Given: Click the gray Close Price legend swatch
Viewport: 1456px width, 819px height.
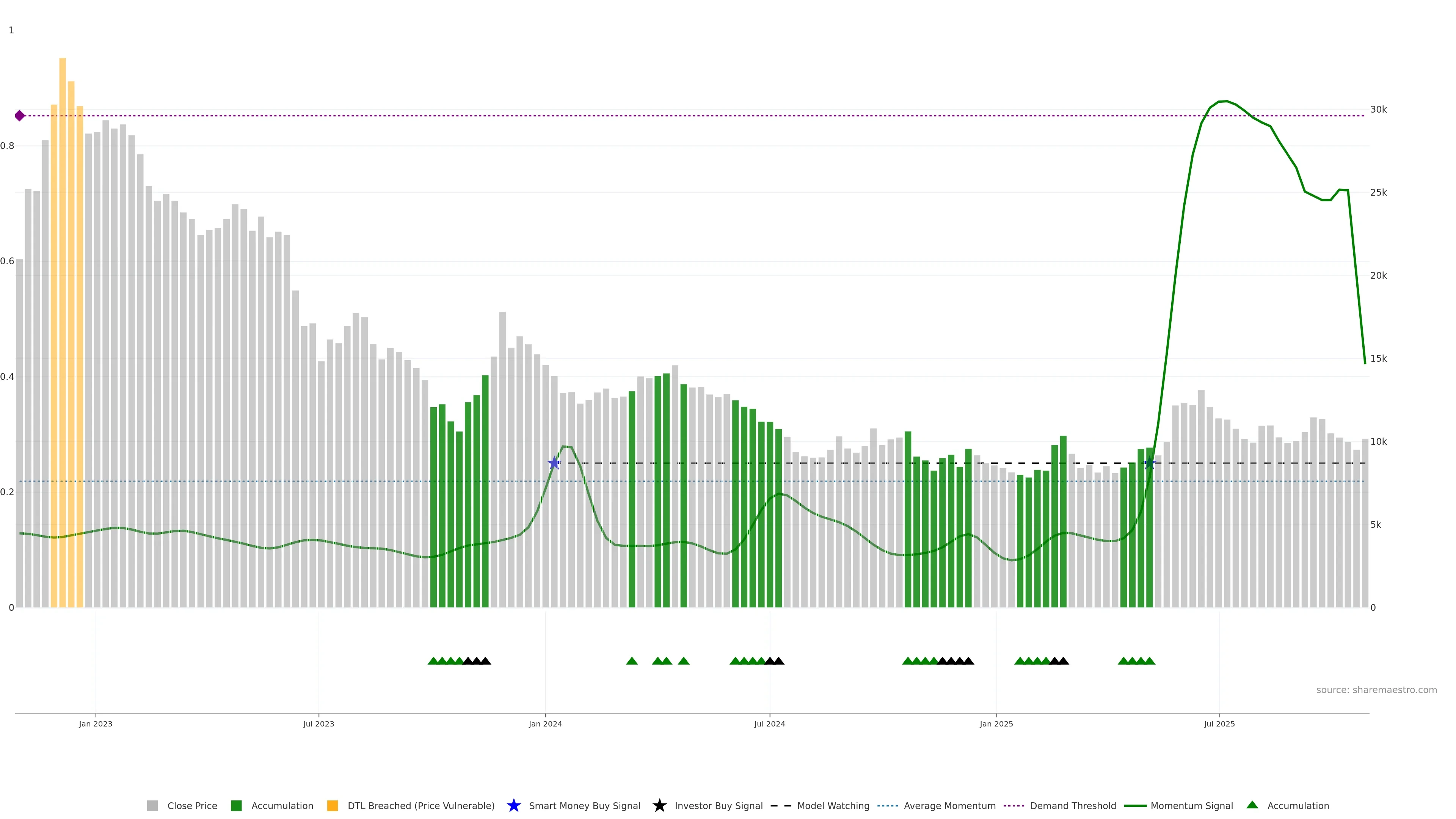Looking at the screenshot, I should (152, 805).
